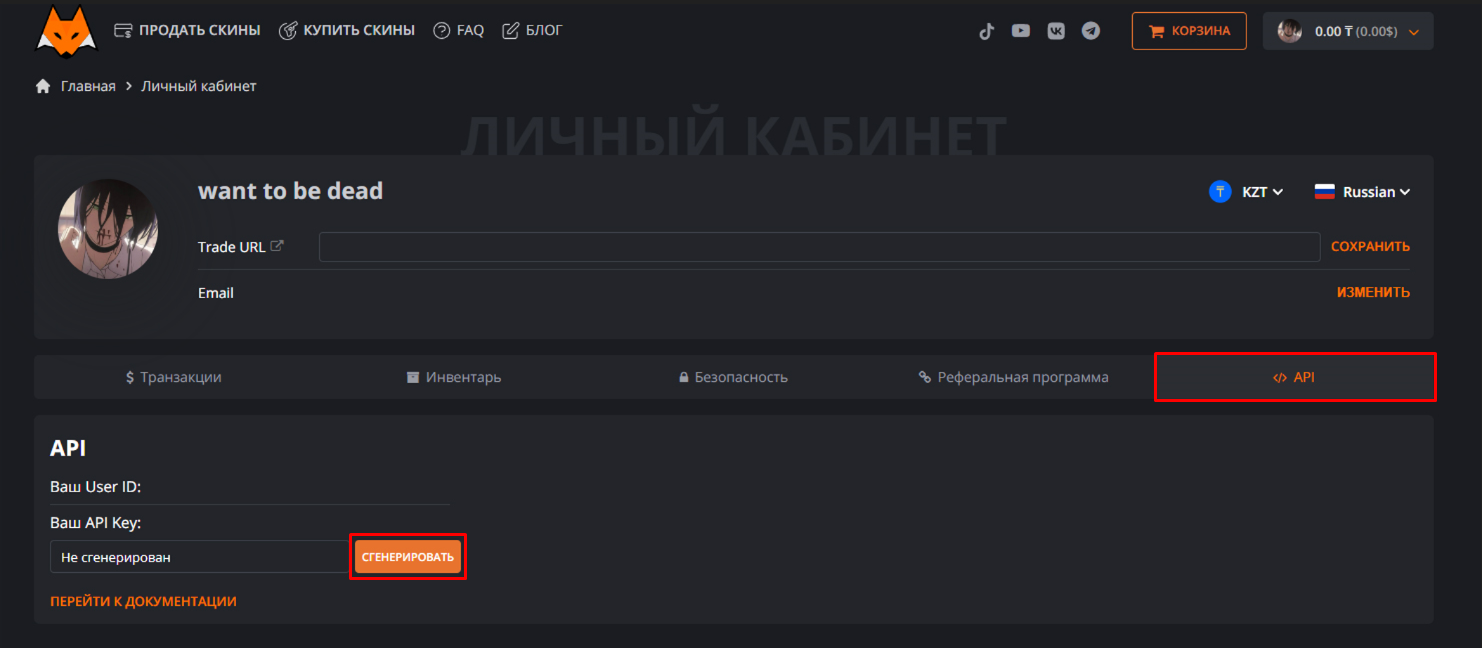Click the username want to be dead
Viewport: 1482px width, 648px height.
[x=290, y=191]
